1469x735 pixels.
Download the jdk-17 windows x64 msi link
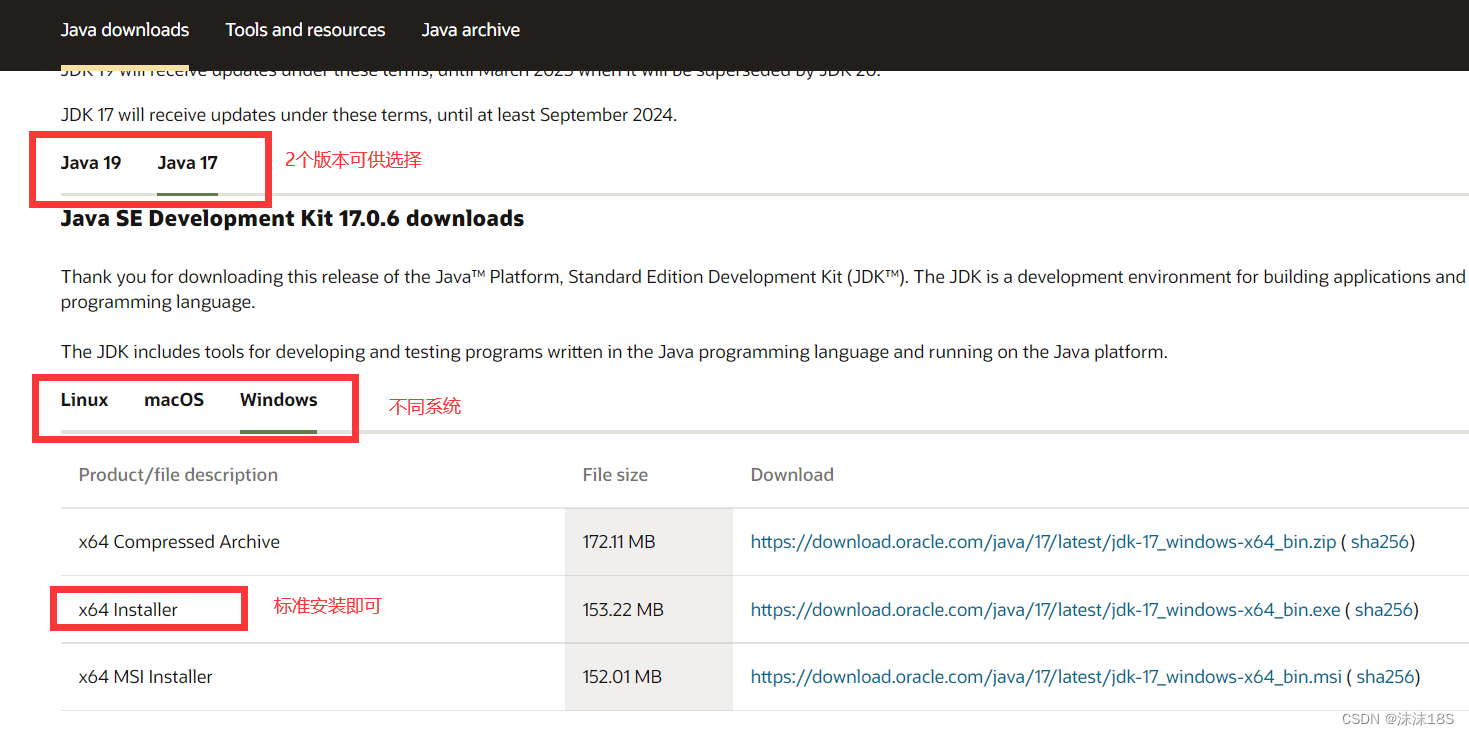tap(1046, 677)
